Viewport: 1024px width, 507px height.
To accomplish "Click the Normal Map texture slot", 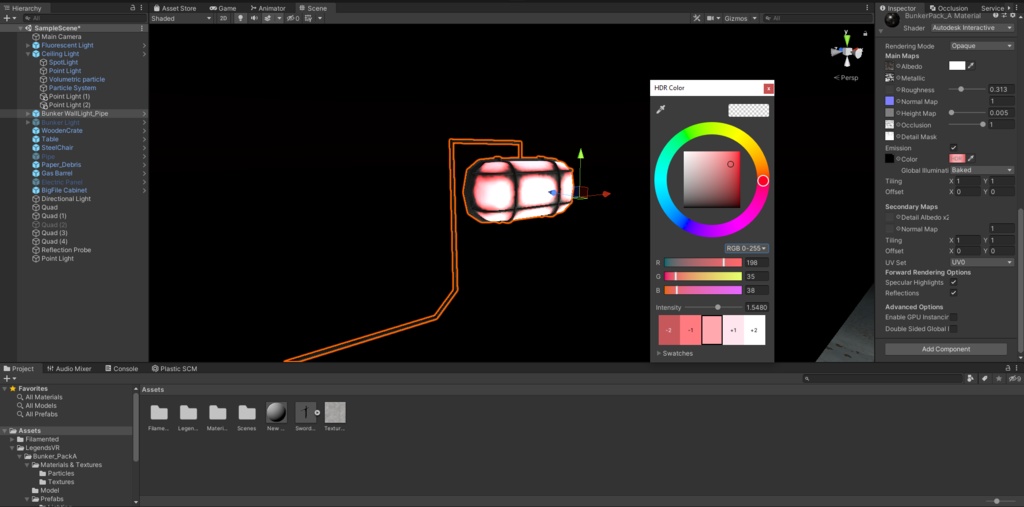I will point(889,101).
